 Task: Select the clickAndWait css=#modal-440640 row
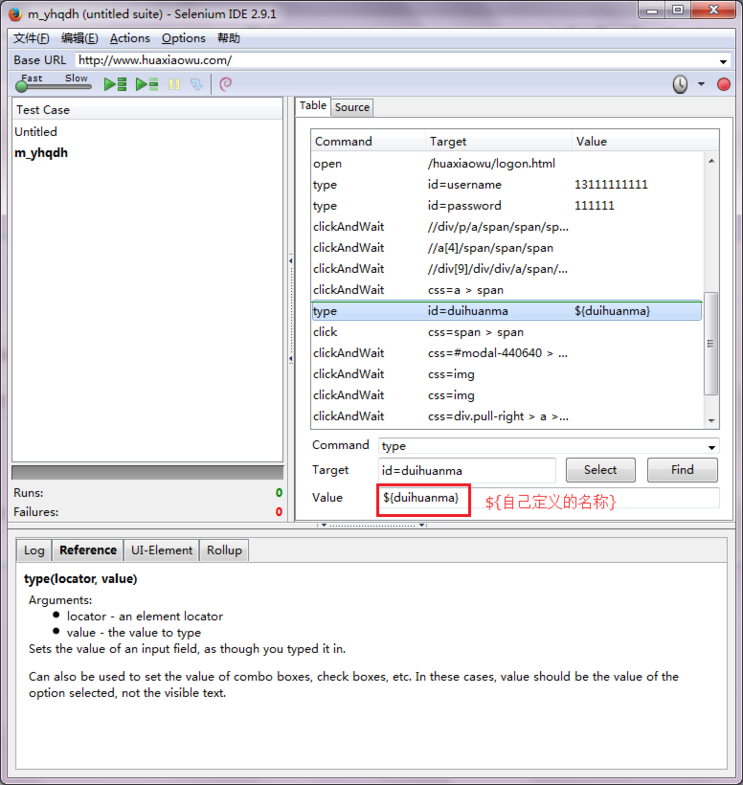(x=507, y=353)
